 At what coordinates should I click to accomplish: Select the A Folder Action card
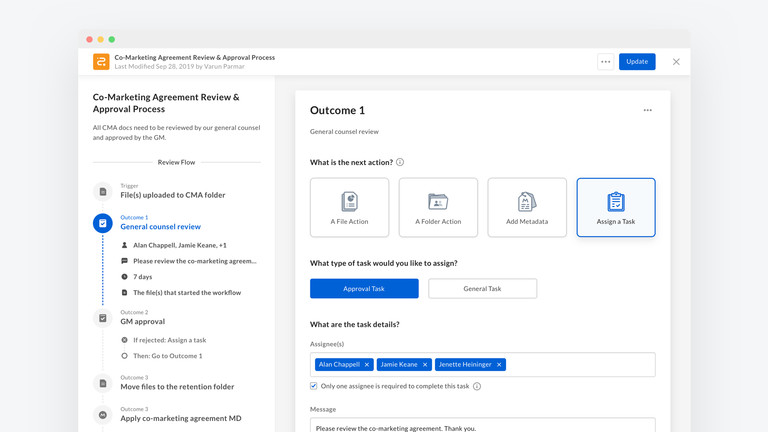[x=438, y=207]
